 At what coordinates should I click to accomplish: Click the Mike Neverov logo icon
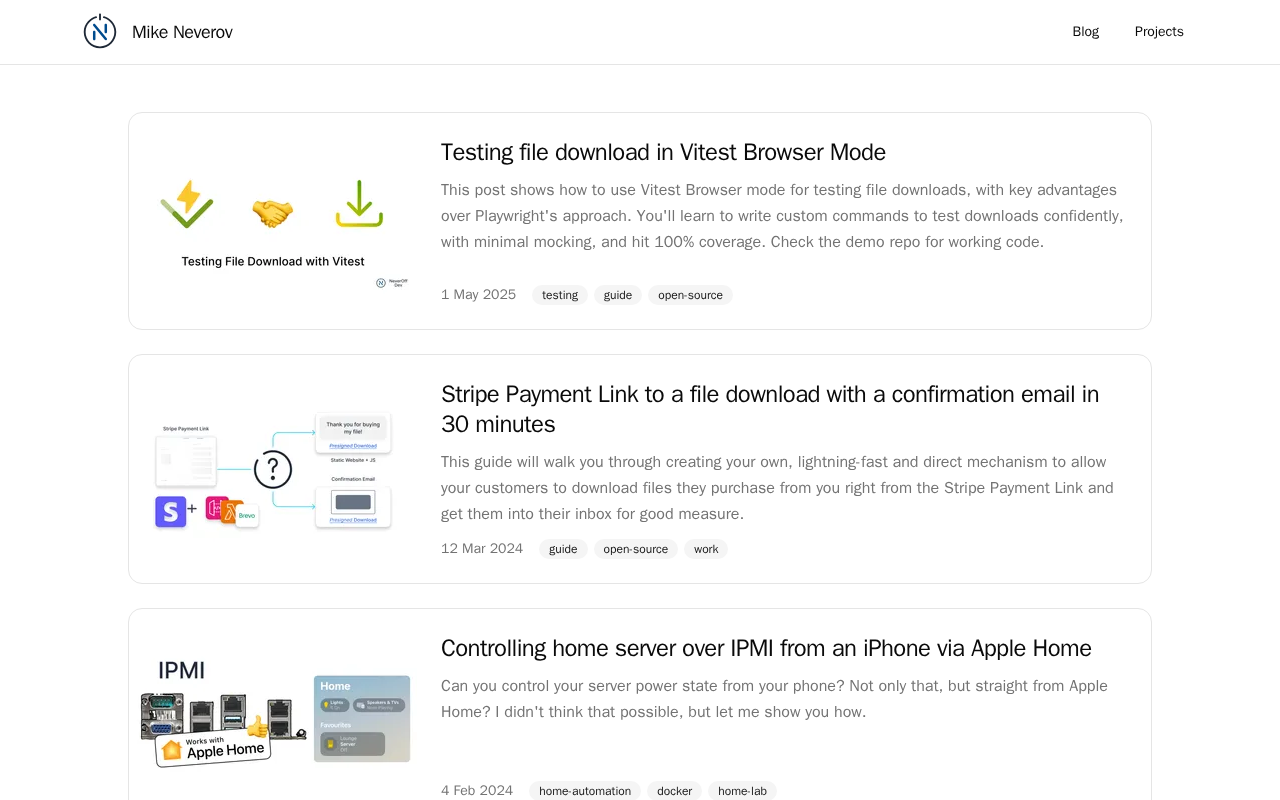100,32
